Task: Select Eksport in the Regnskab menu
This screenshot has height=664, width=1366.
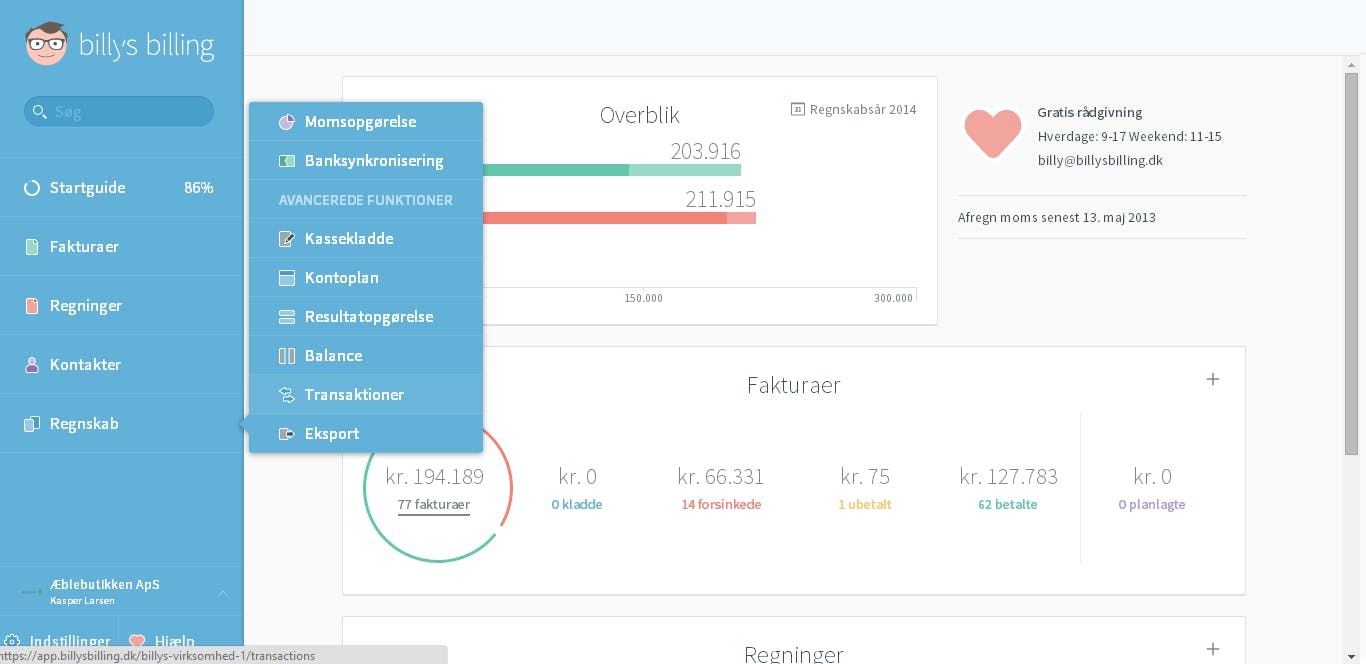Action: [366, 434]
